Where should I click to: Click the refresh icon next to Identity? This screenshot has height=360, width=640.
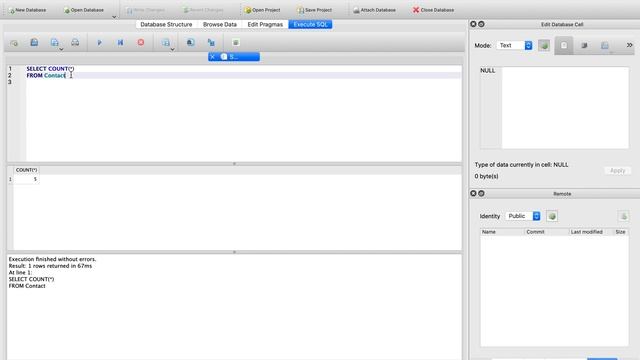pos(552,216)
